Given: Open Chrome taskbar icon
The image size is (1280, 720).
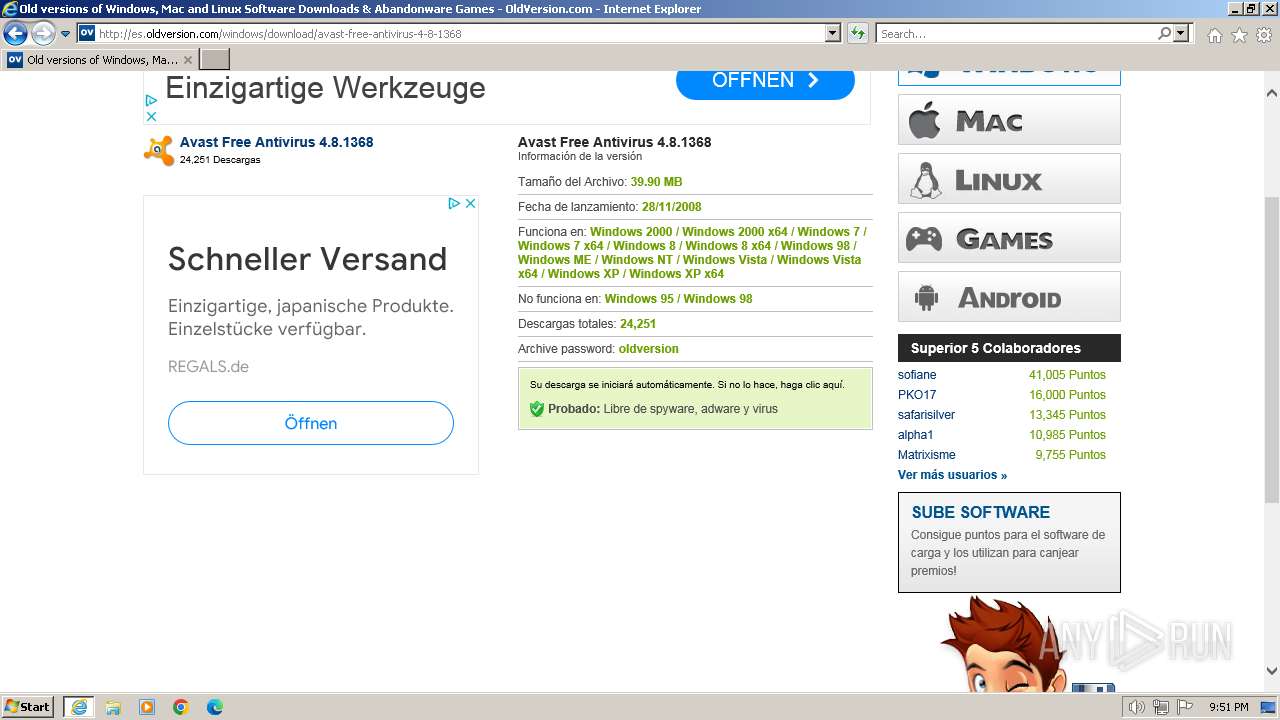Looking at the screenshot, I should [181, 707].
